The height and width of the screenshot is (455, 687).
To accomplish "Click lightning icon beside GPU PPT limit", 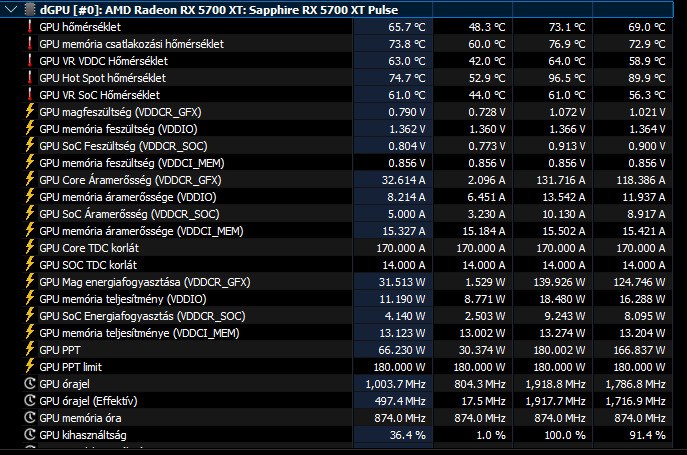I will pyautogui.click(x=30, y=366).
